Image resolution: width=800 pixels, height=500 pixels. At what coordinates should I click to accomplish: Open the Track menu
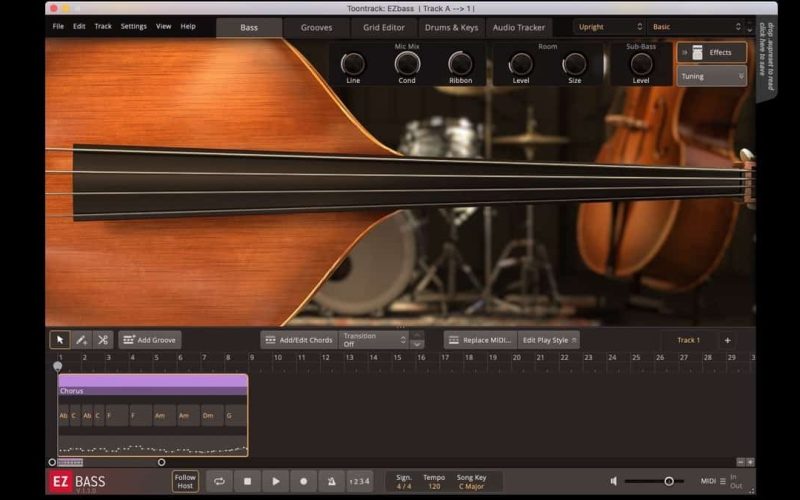103,26
